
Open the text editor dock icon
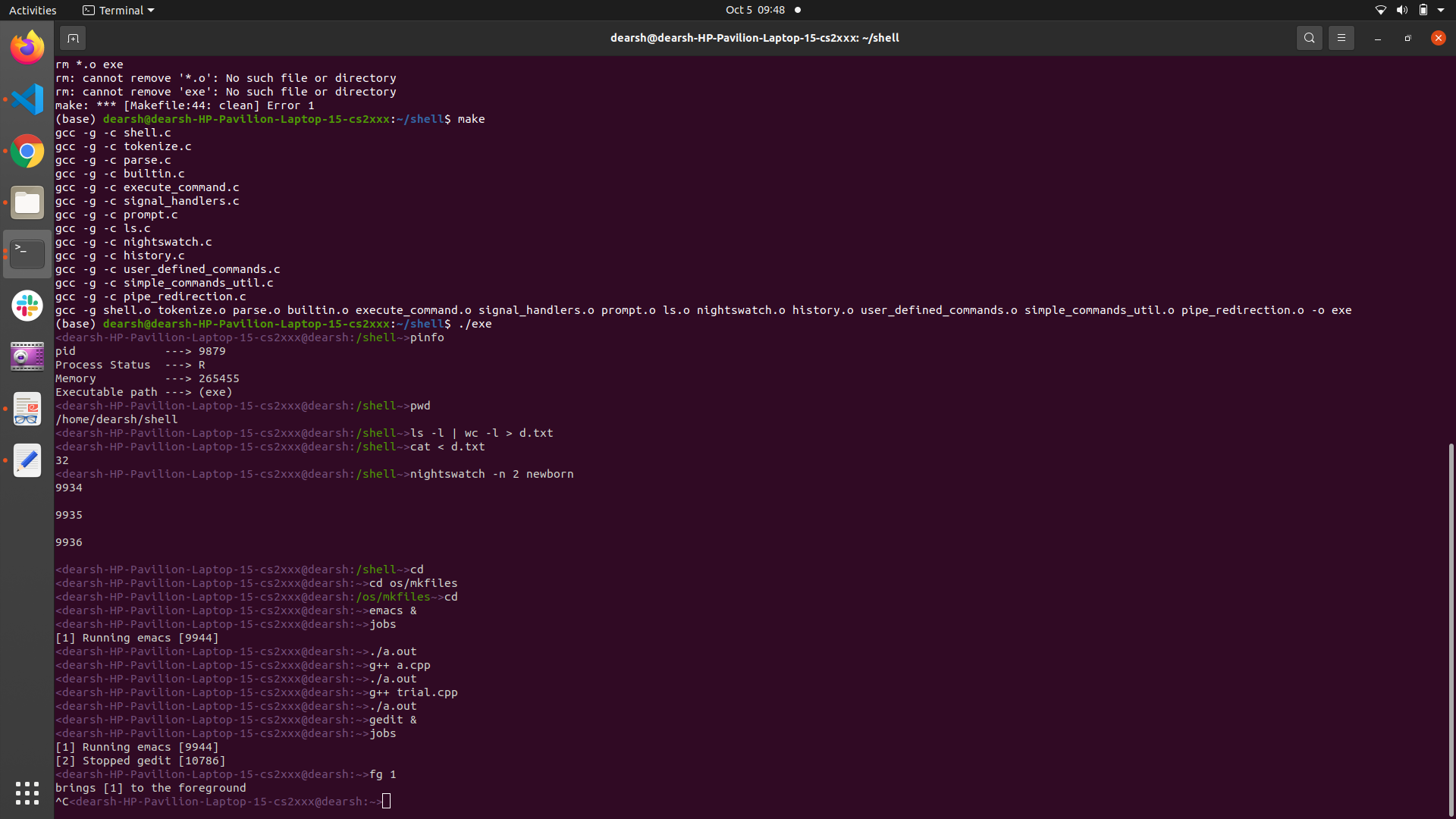27,460
